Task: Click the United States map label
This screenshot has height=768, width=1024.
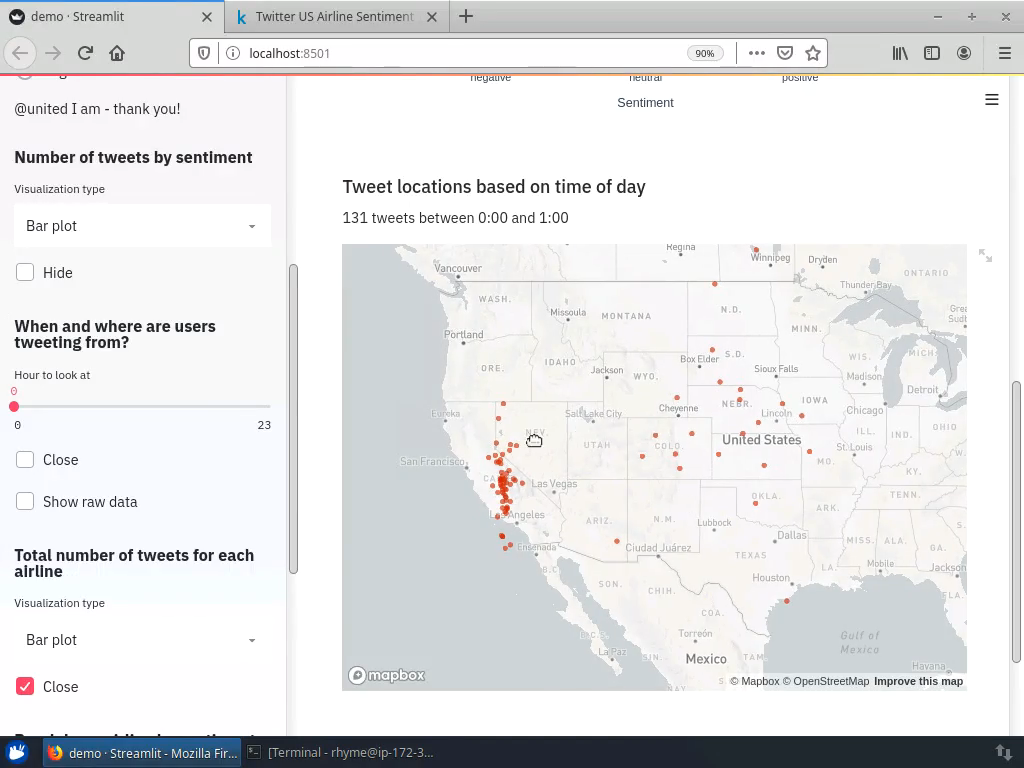Action: tap(761, 440)
